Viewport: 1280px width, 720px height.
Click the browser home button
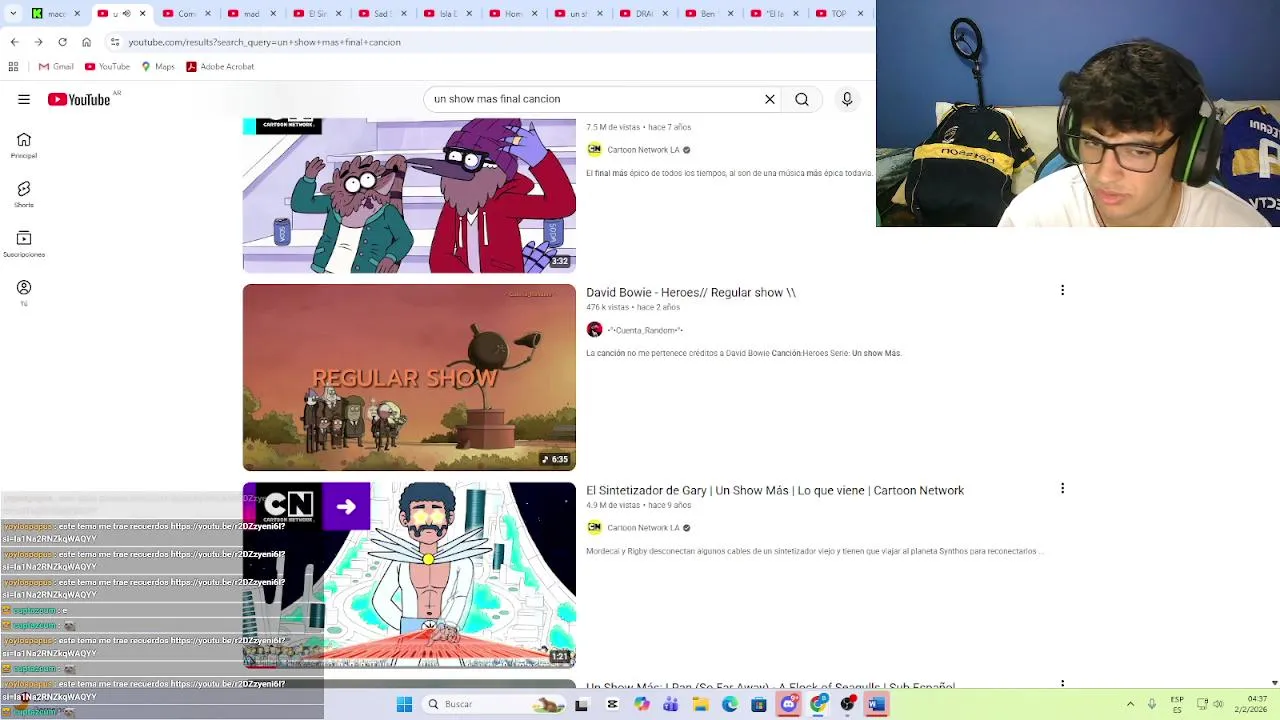coord(86,42)
